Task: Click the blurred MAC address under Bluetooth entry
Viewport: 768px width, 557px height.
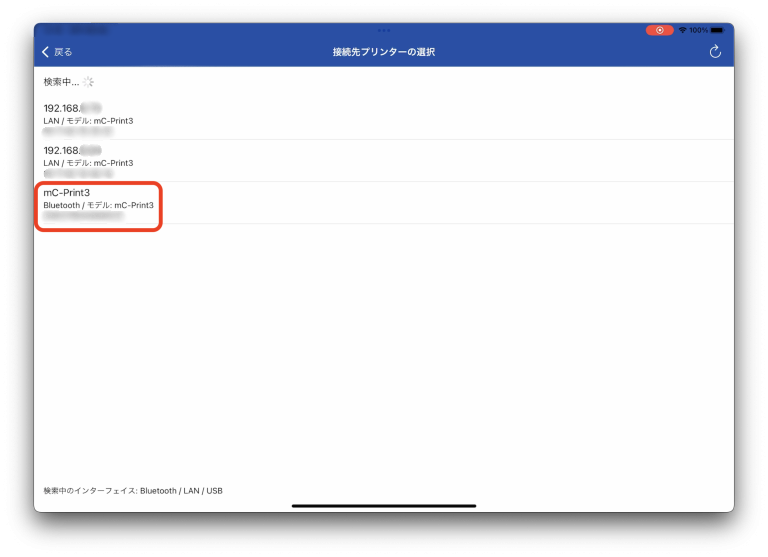Action: tap(83, 216)
